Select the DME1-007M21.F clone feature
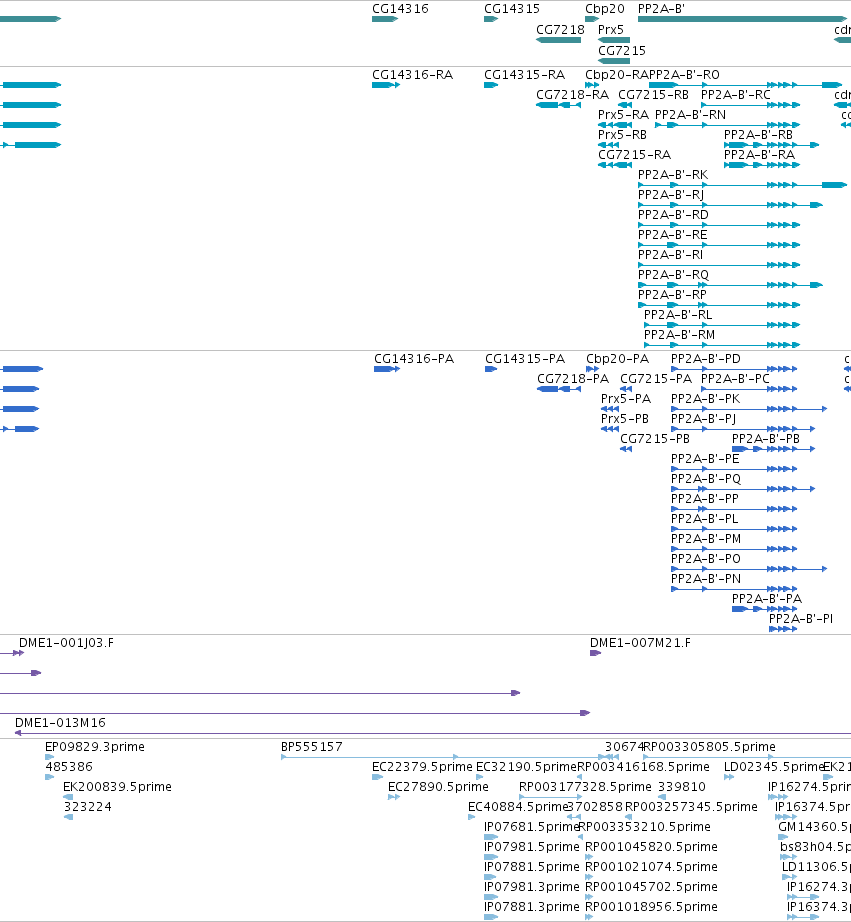The width and height of the screenshot is (851, 922). click(596, 653)
